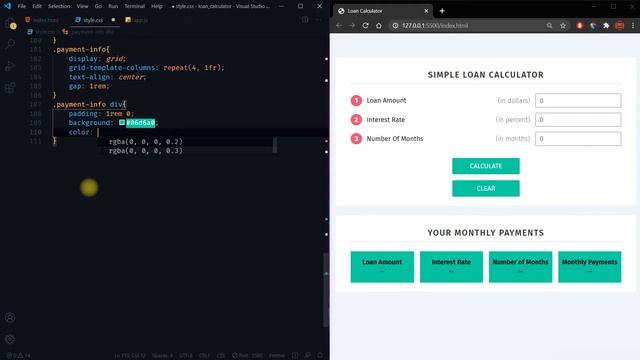Open the browser three-dot menu
Viewport: 640px width, 360px height.
633,25
